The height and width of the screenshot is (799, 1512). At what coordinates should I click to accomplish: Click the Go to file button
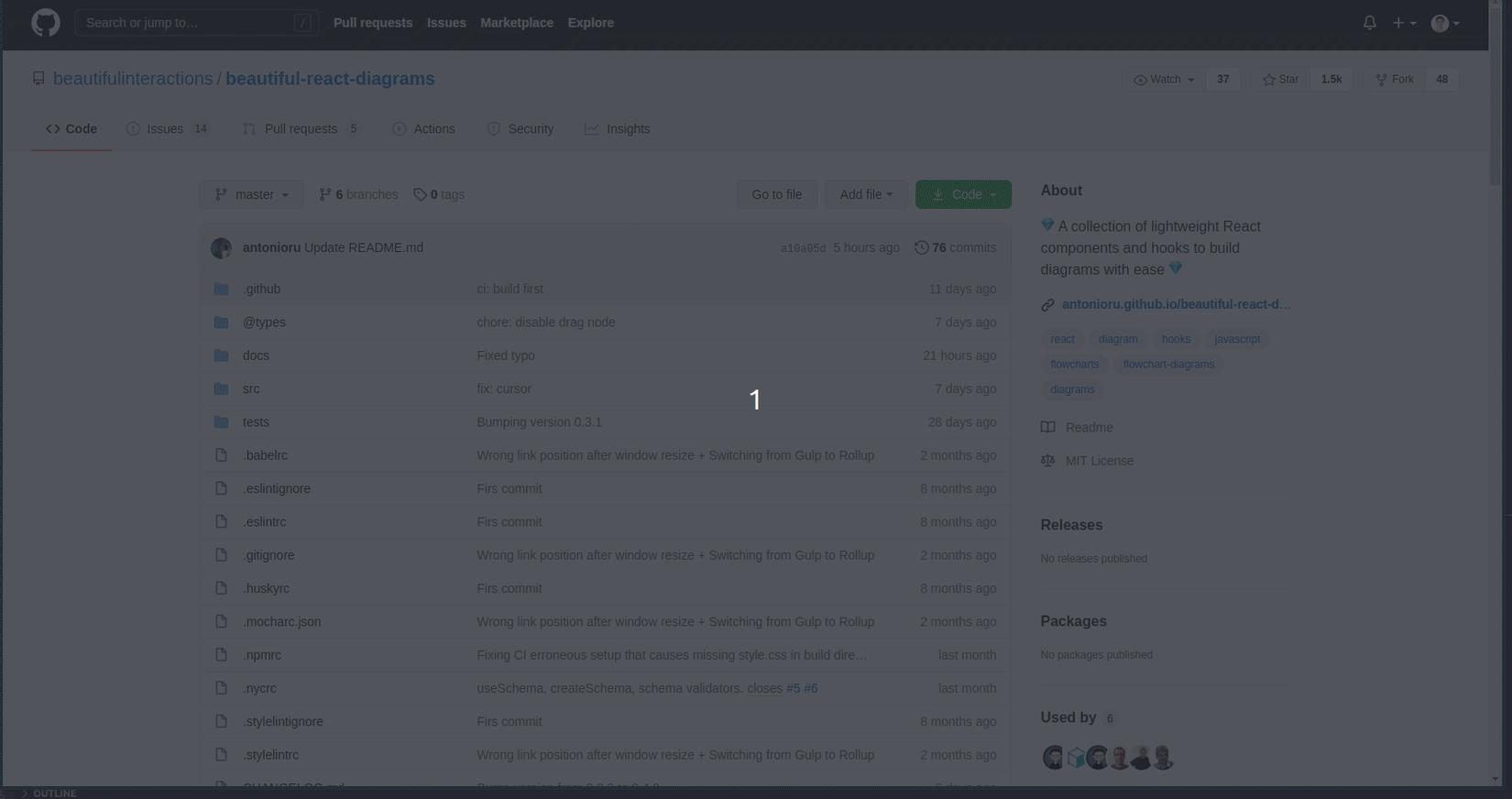tap(777, 194)
